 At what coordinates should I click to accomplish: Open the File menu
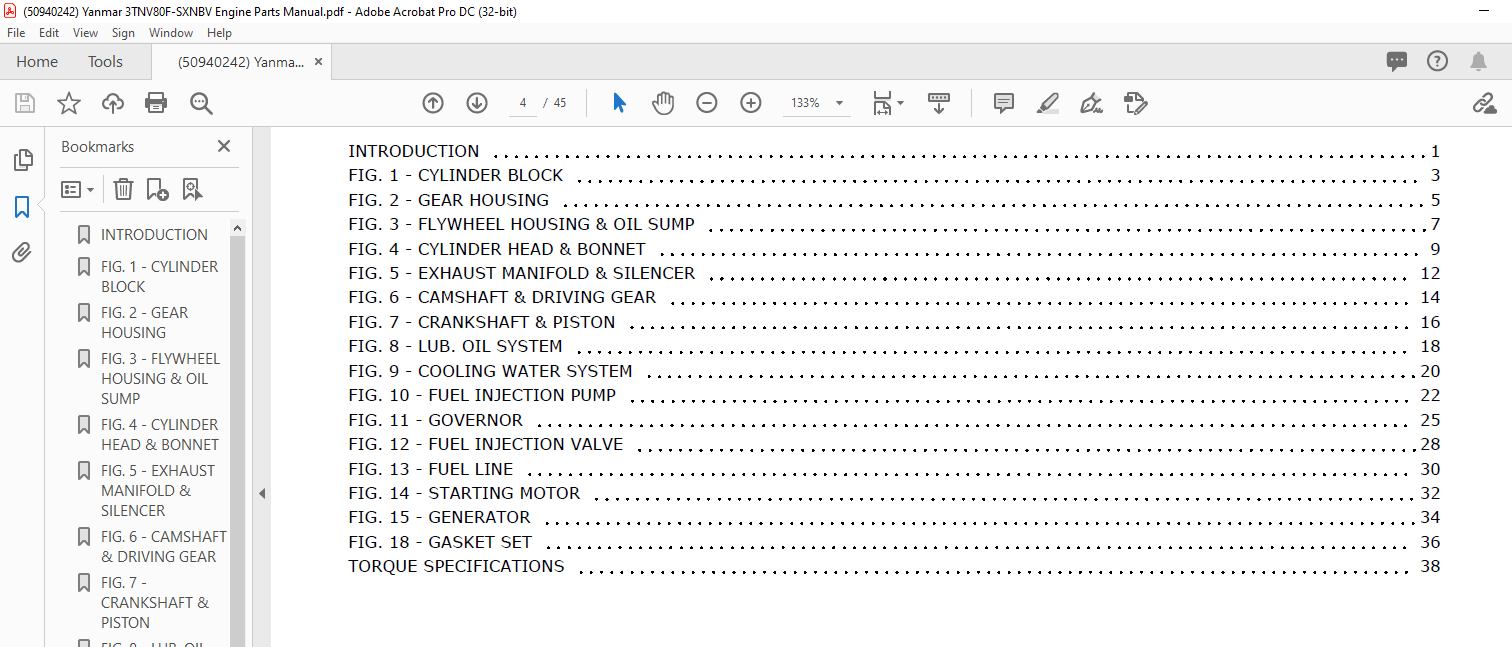coord(16,33)
